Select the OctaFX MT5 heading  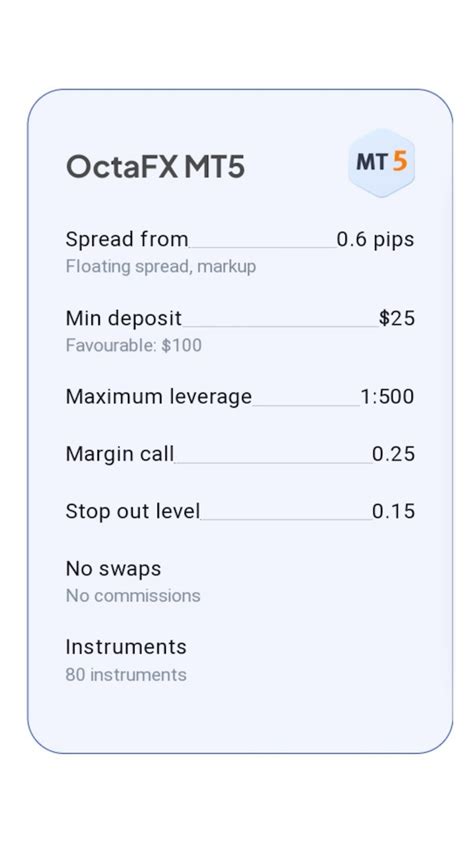point(155,167)
